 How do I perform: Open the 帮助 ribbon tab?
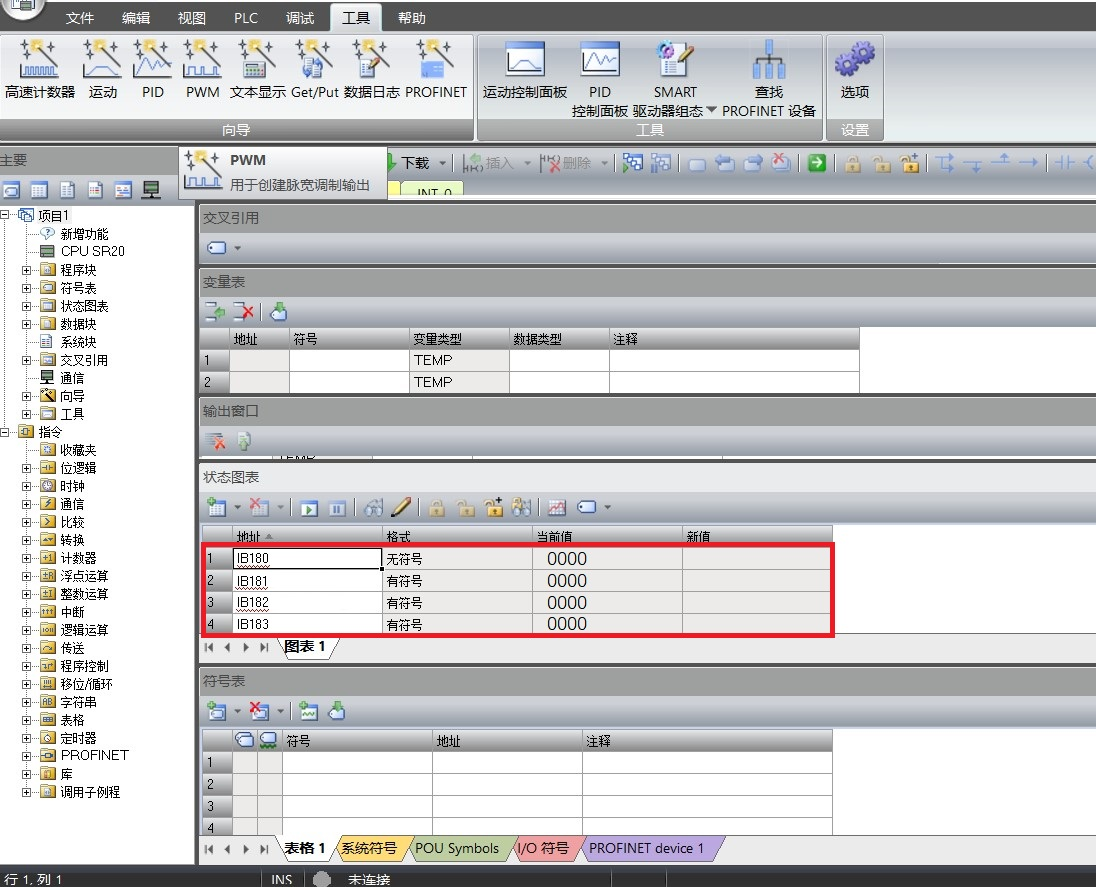(x=412, y=17)
